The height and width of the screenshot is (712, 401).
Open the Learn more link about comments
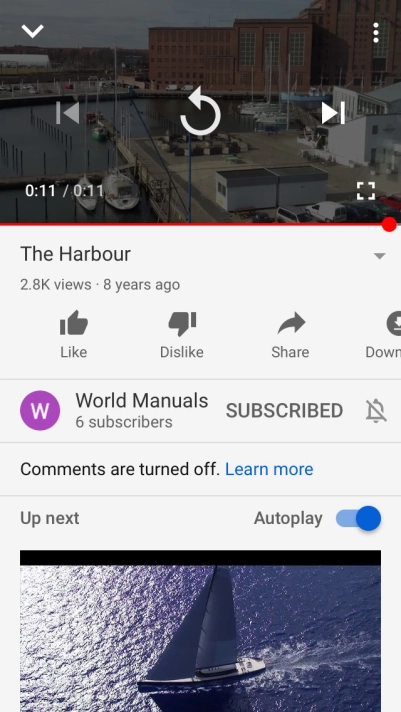[269, 469]
